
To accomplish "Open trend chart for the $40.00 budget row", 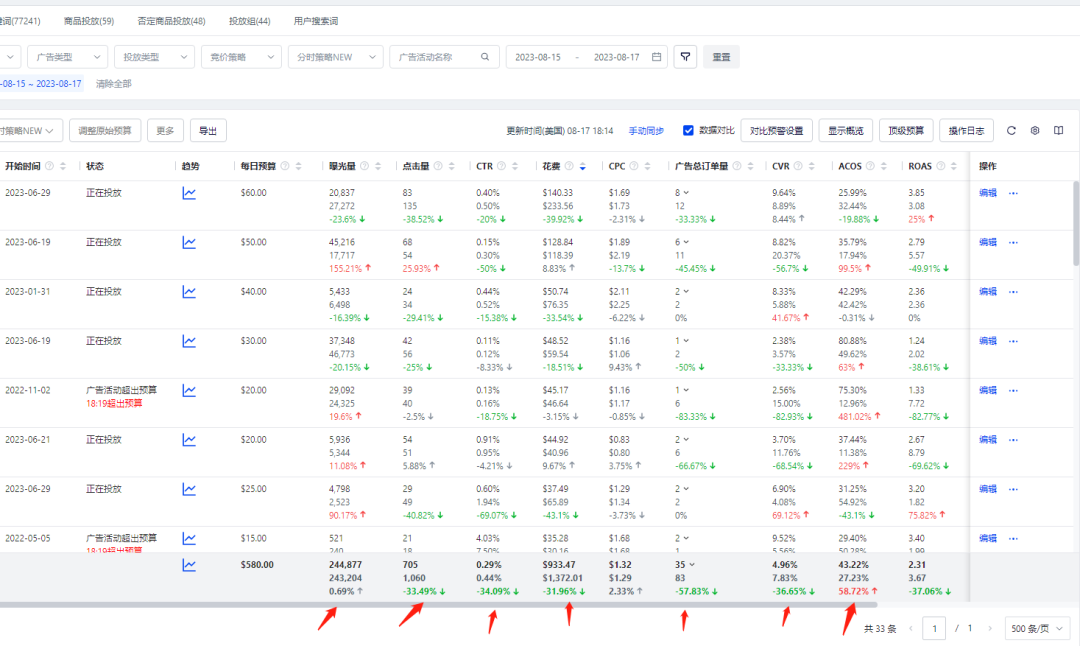I will tap(189, 292).
